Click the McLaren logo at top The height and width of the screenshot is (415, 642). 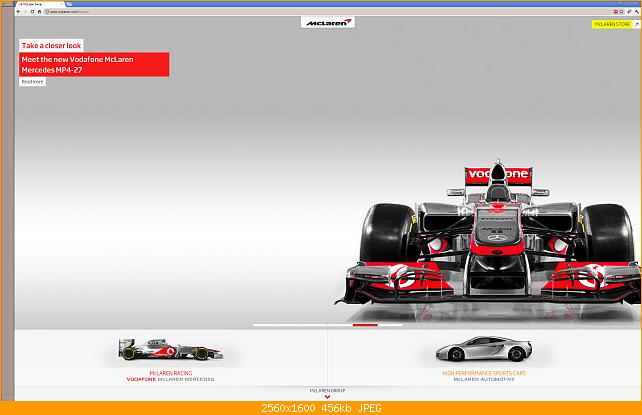pyautogui.click(x=328, y=23)
